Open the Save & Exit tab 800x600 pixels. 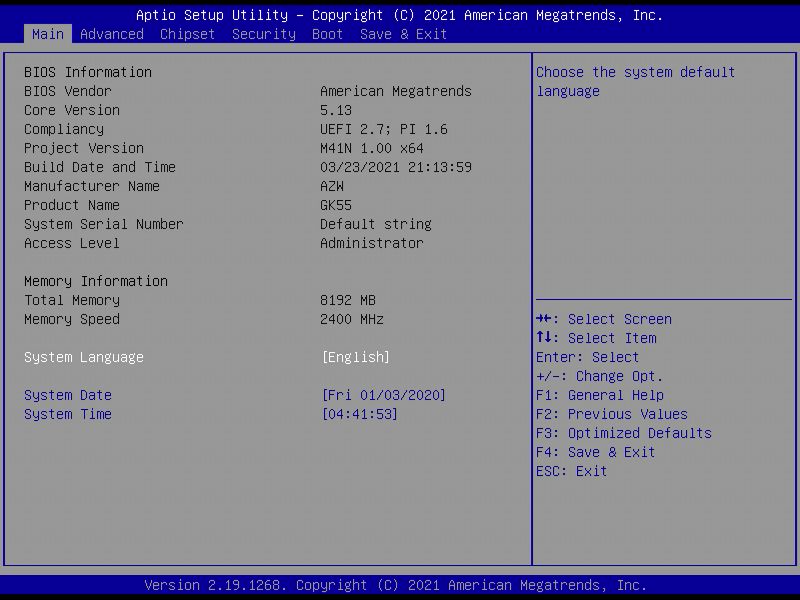tap(403, 34)
